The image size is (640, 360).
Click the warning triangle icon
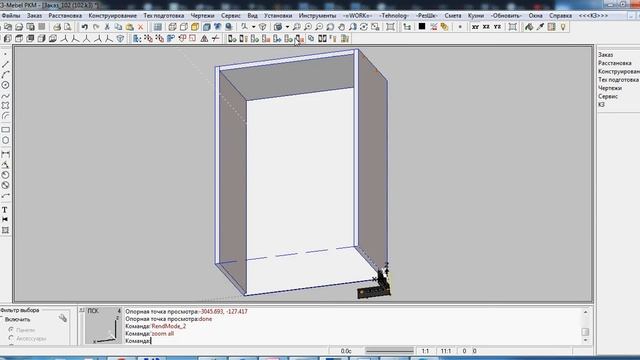pos(204,39)
